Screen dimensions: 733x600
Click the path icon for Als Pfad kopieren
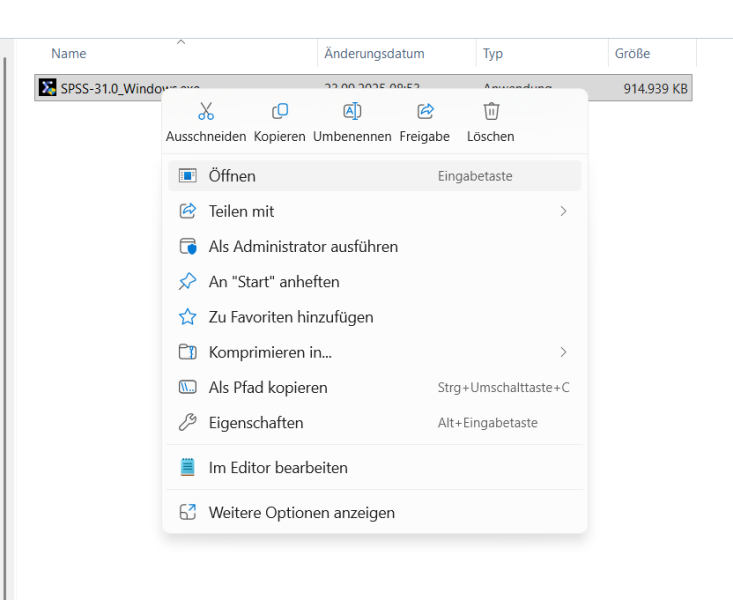187,387
